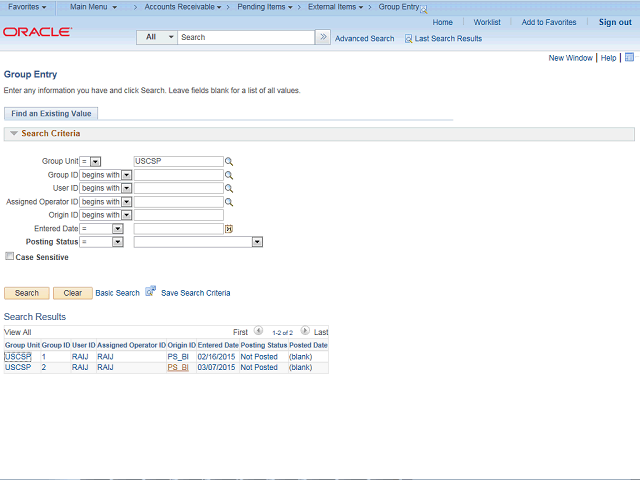Click the Clear button
The height and width of the screenshot is (480, 640).
(x=73, y=293)
